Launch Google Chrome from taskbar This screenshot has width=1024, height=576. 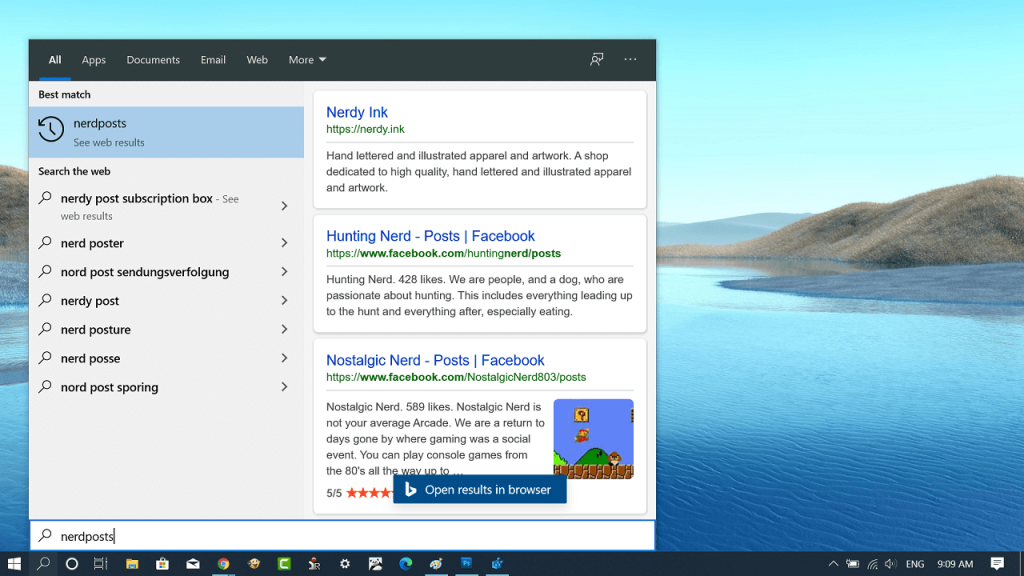[x=223, y=564]
